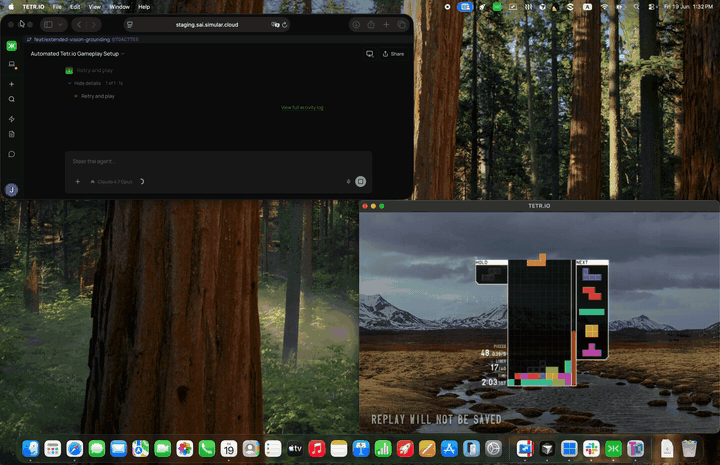The width and height of the screenshot is (720, 465).
Task: Open the Safari downloads icon
Action: point(356,25)
